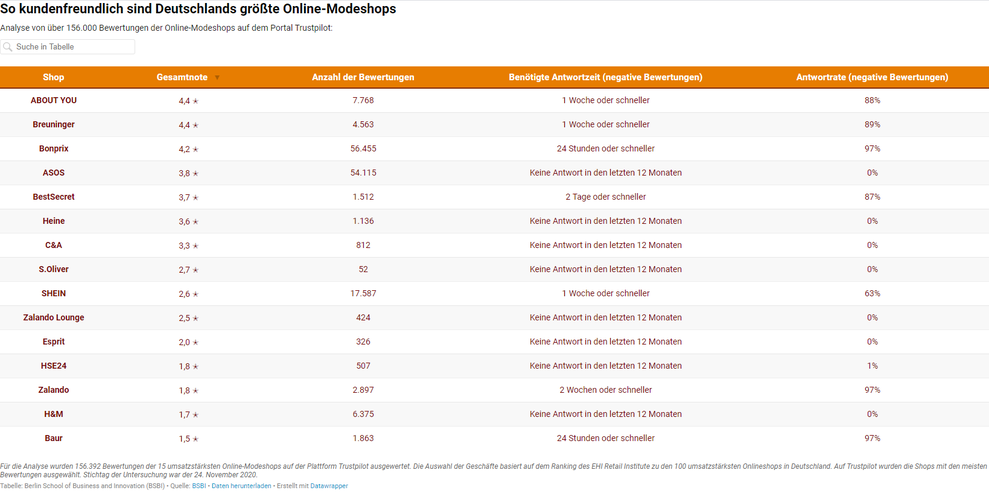
Task: Click BestSecret's 87% response rate
Action: tap(872, 197)
